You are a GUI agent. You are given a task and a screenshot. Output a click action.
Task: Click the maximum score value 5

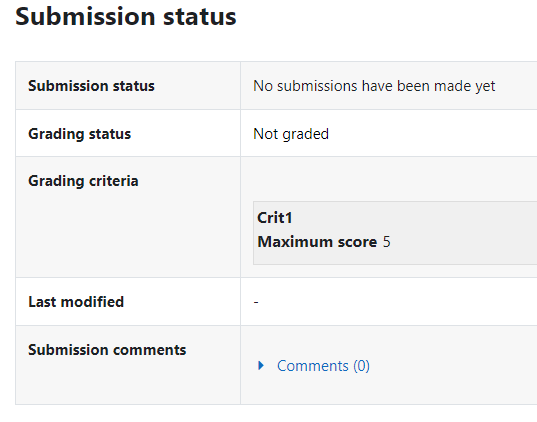(x=387, y=242)
